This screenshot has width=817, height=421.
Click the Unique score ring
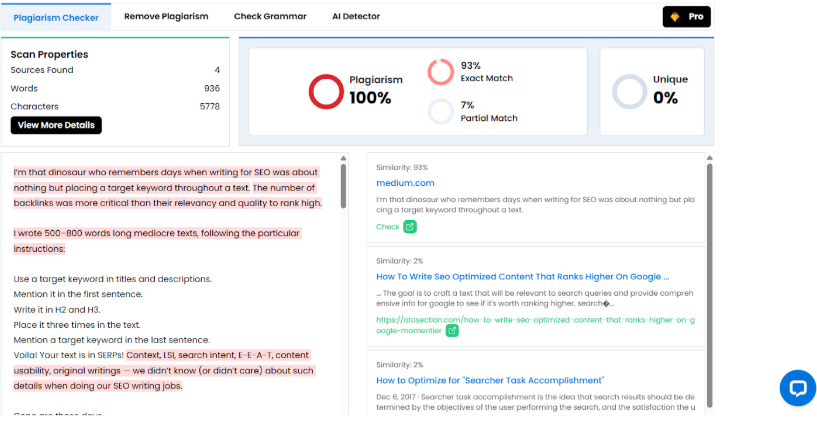(629, 91)
